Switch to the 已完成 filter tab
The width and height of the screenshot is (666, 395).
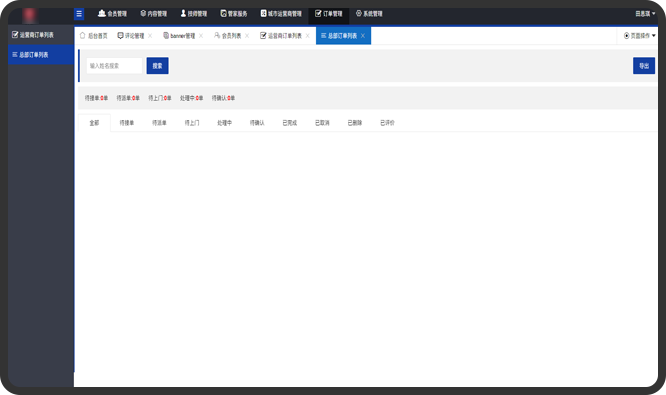(290, 123)
